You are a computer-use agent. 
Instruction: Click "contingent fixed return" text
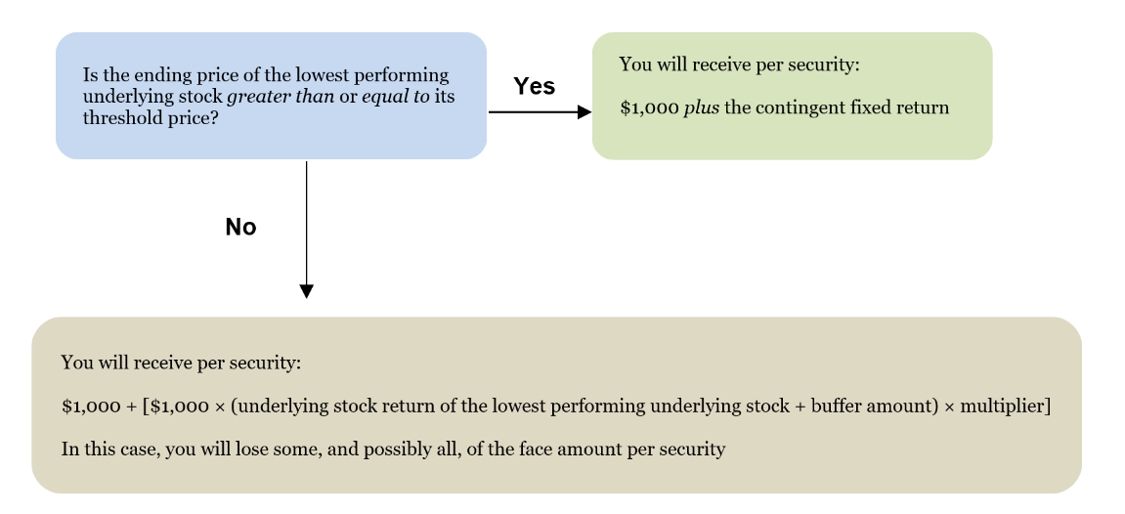pos(837,108)
